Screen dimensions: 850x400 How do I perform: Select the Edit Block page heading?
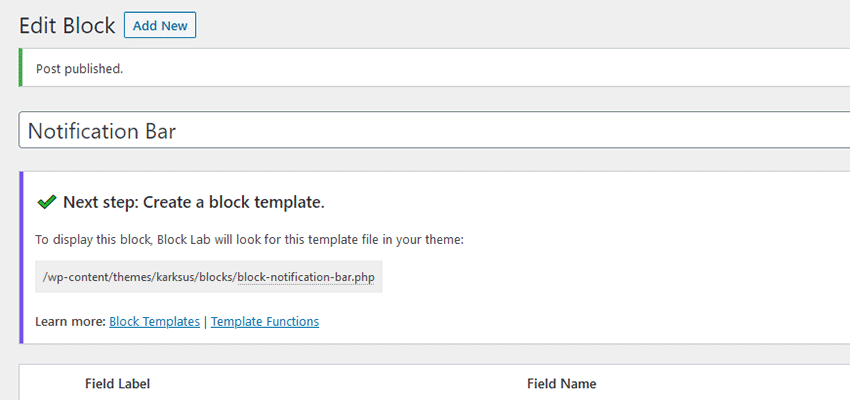(67, 26)
